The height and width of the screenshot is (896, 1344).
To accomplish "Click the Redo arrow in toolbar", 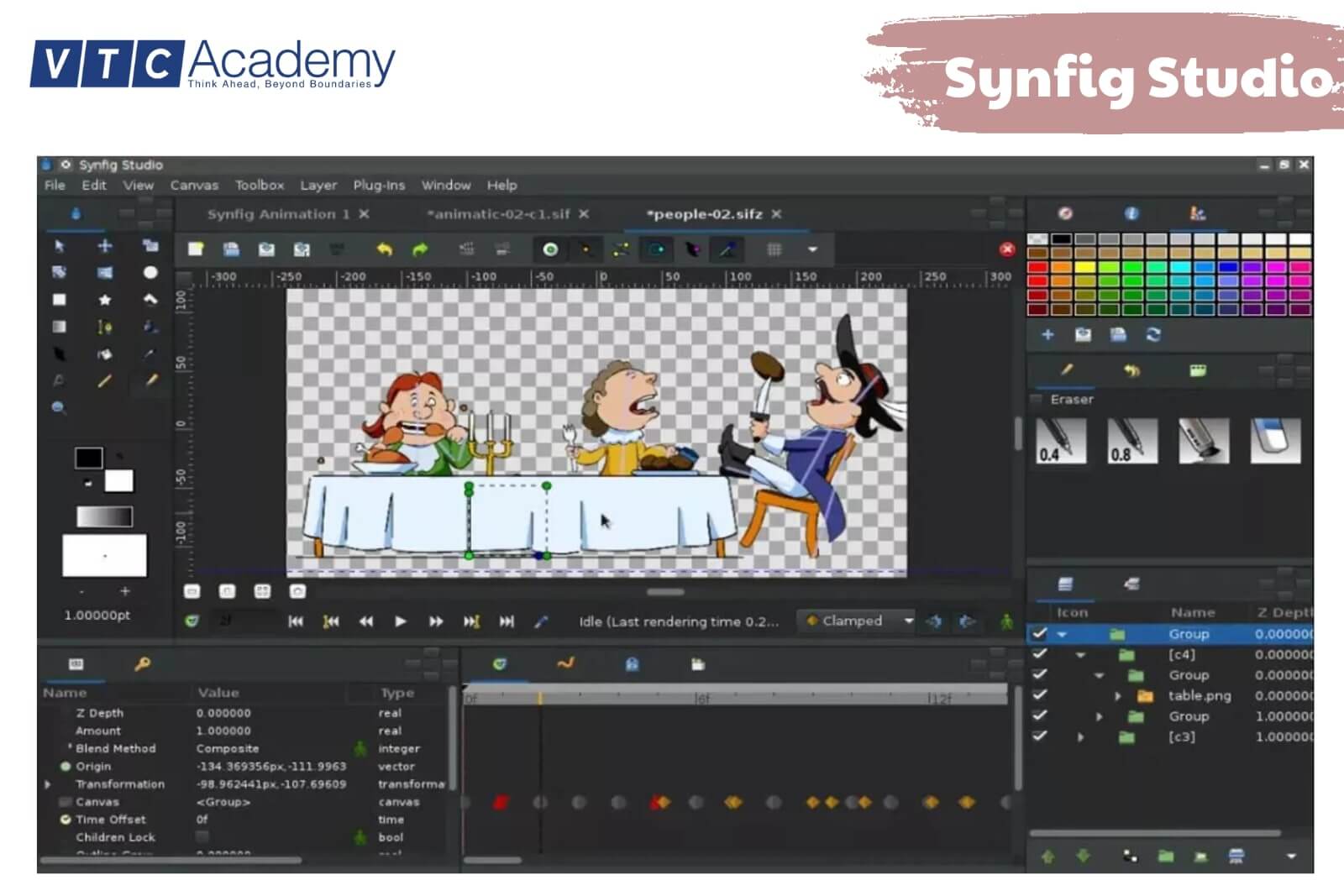I will 420,249.
